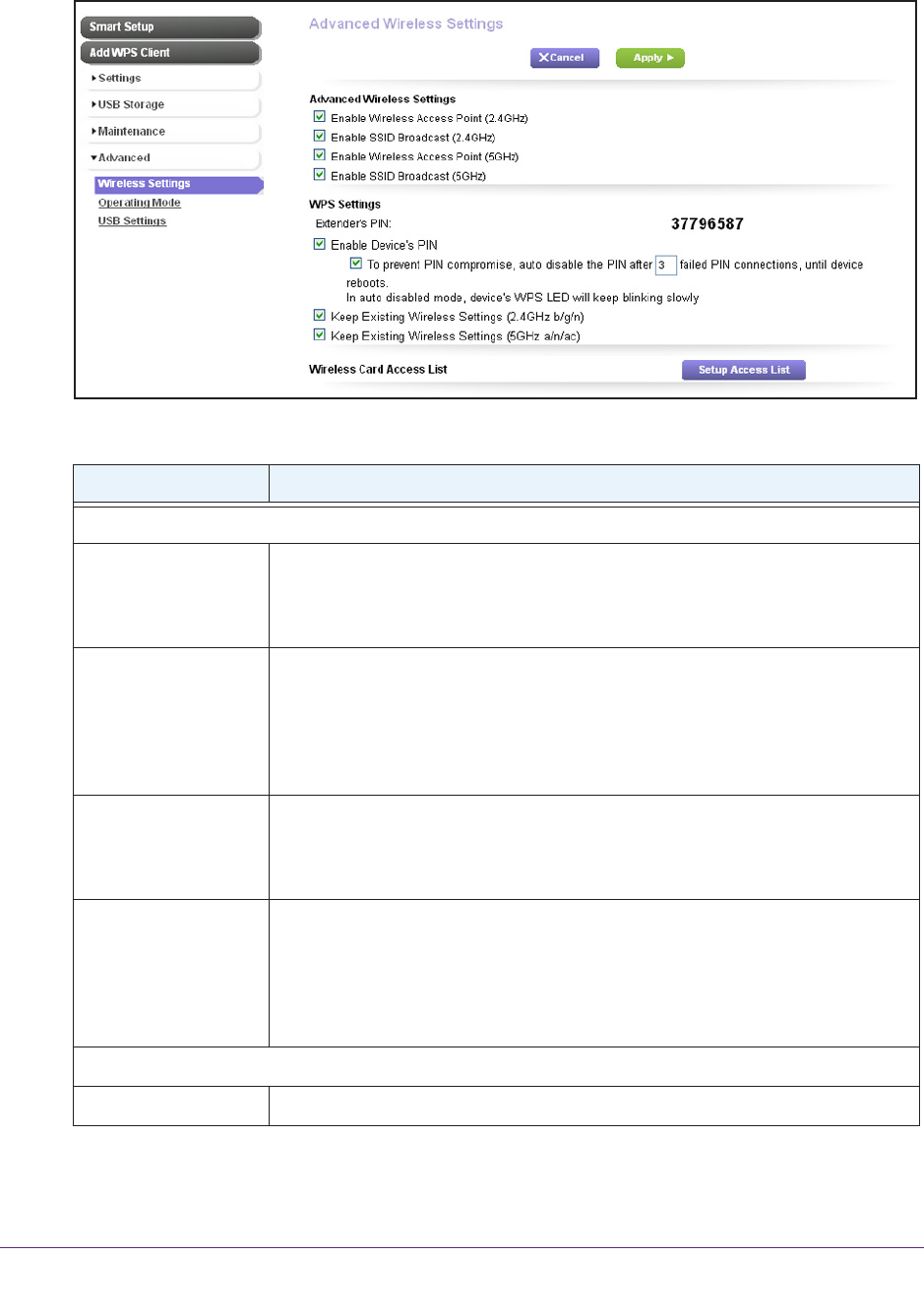Edit failed PIN connections count field
Viewport: 924px width, 1316px height.
pyautogui.click(x=666, y=266)
